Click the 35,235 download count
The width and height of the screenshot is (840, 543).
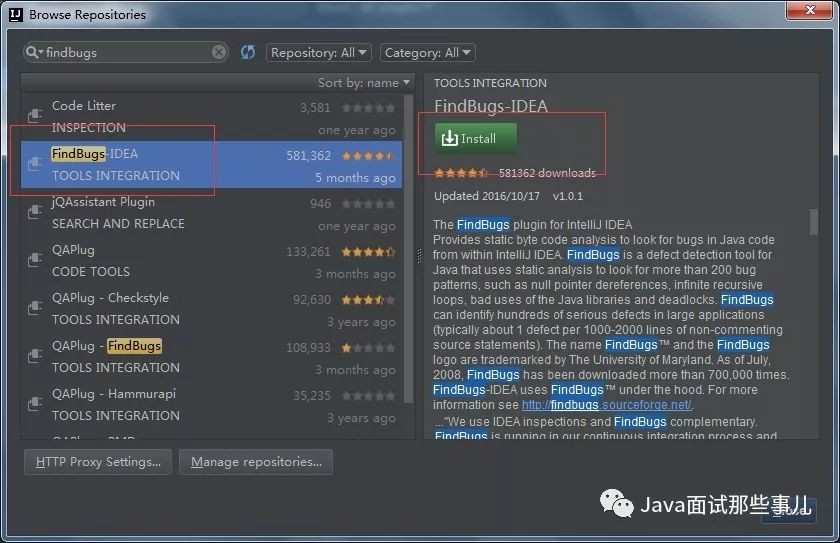pyautogui.click(x=312, y=396)
